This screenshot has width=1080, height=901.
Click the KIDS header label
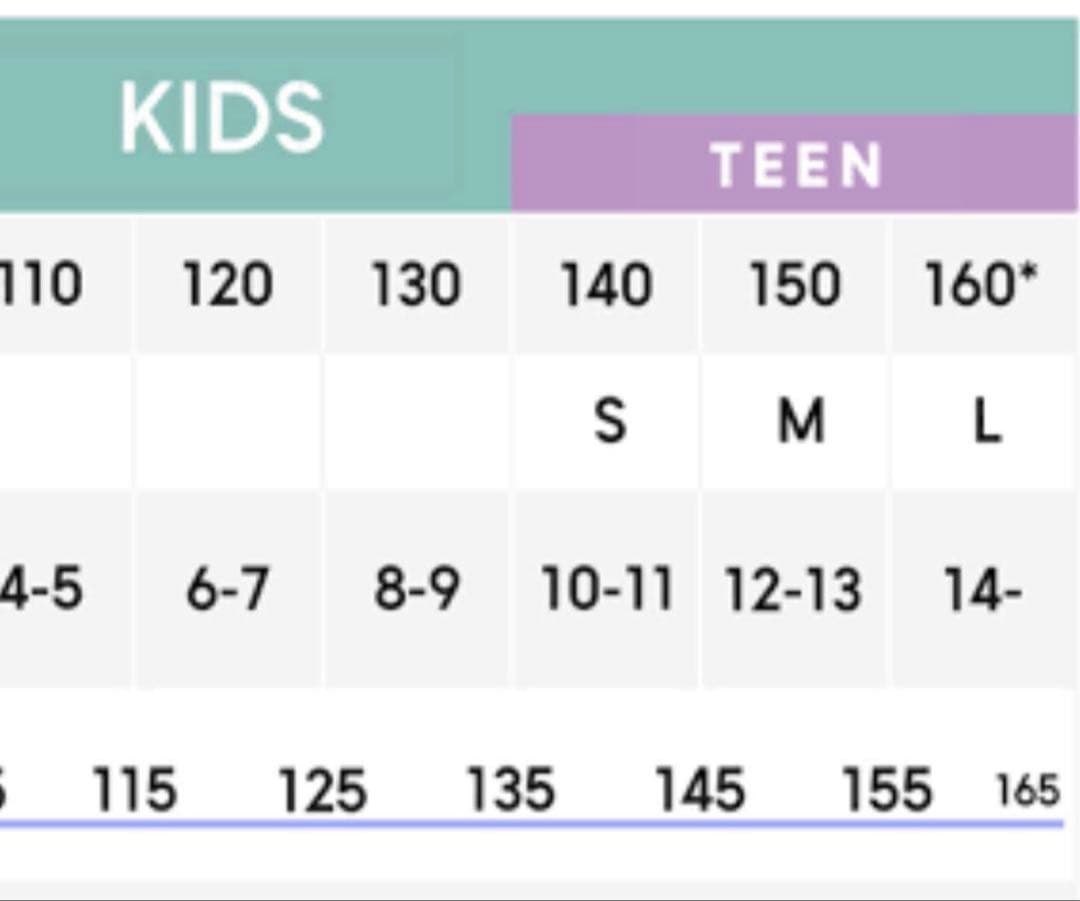point(222,118)
